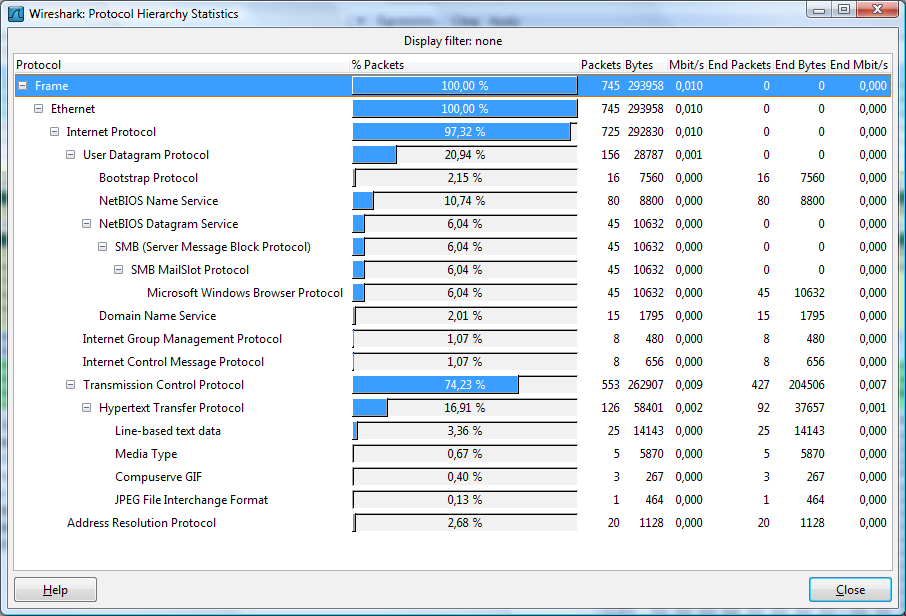Sort by the % Packets column header
The width and height of the screenshot is (906, 616).
click(x=465, y=65)
